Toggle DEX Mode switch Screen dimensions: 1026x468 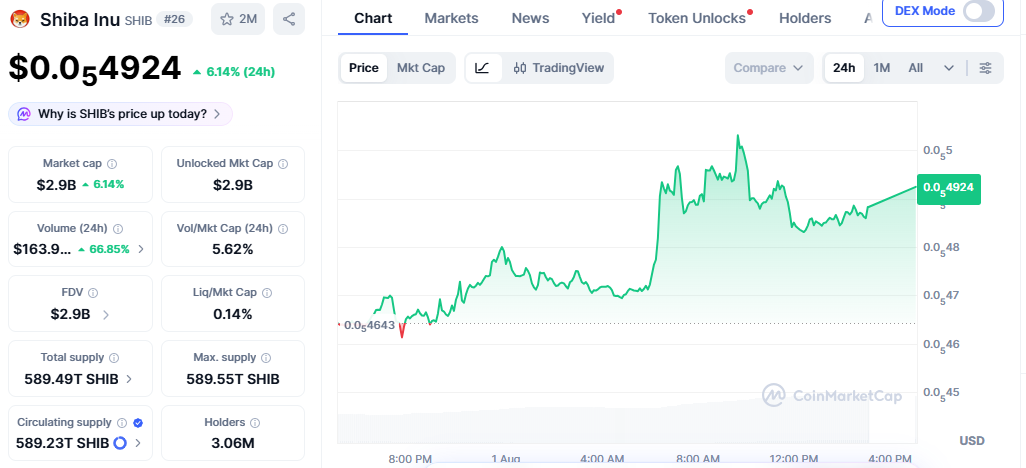click(980, 11)
